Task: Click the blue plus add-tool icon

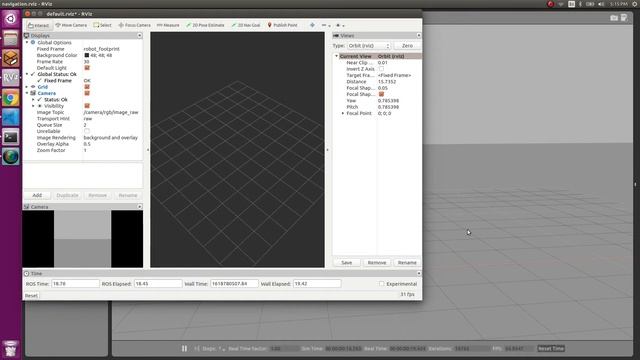Action: pos(312,25)
